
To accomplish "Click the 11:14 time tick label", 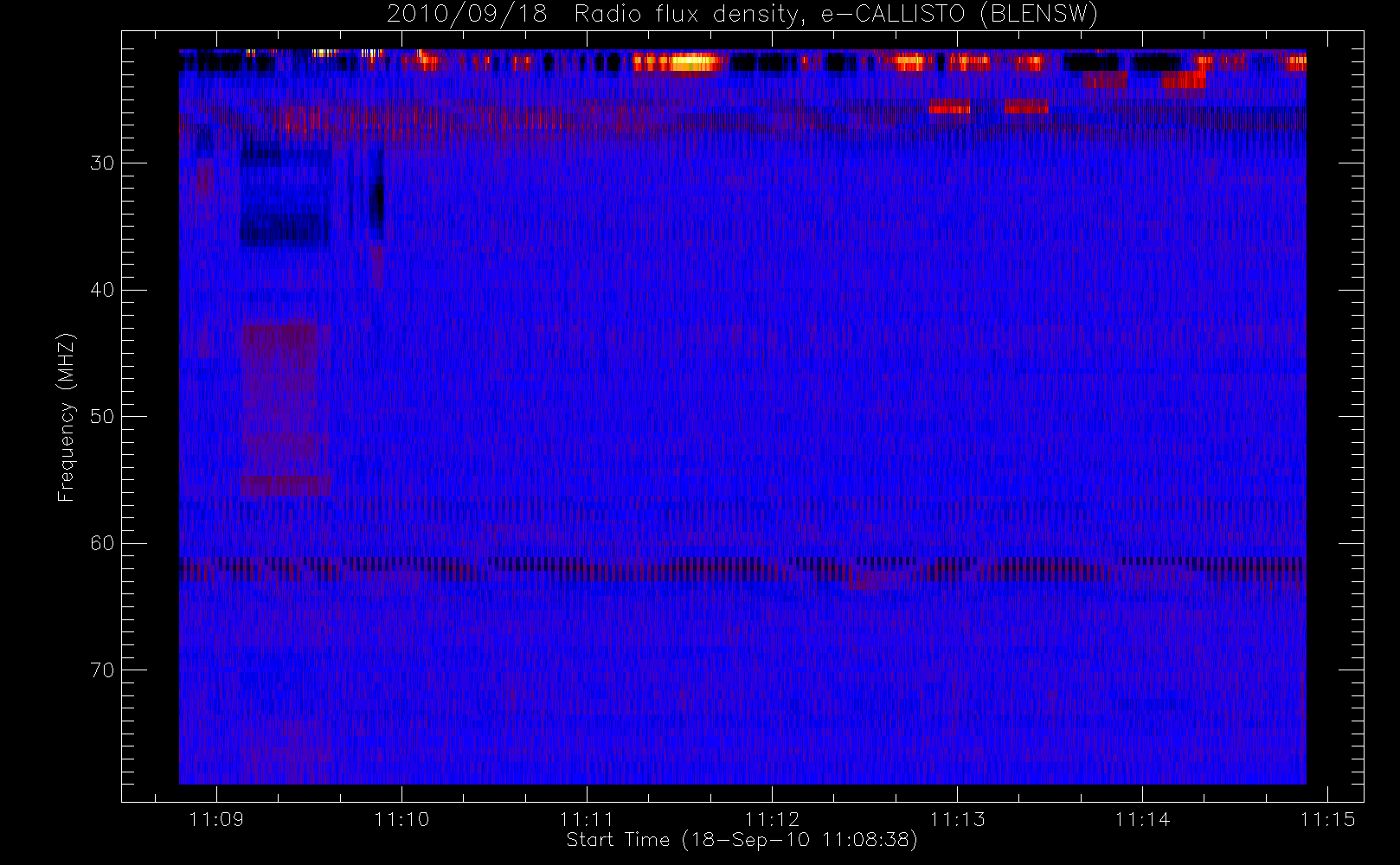I will point(1142,819).
